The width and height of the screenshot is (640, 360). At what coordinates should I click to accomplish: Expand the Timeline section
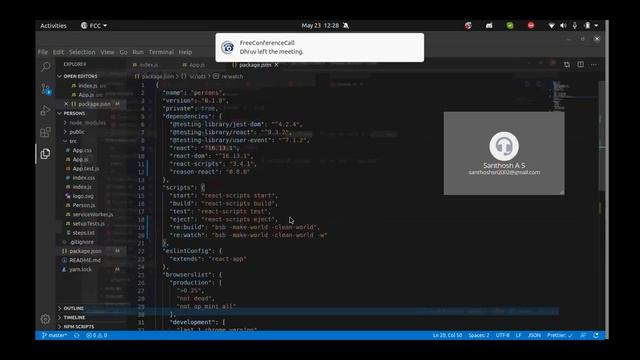(74, 318)
